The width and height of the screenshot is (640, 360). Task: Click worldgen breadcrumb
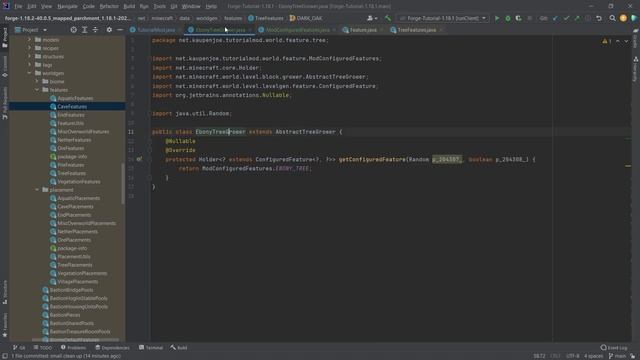[x=207, y=18]
